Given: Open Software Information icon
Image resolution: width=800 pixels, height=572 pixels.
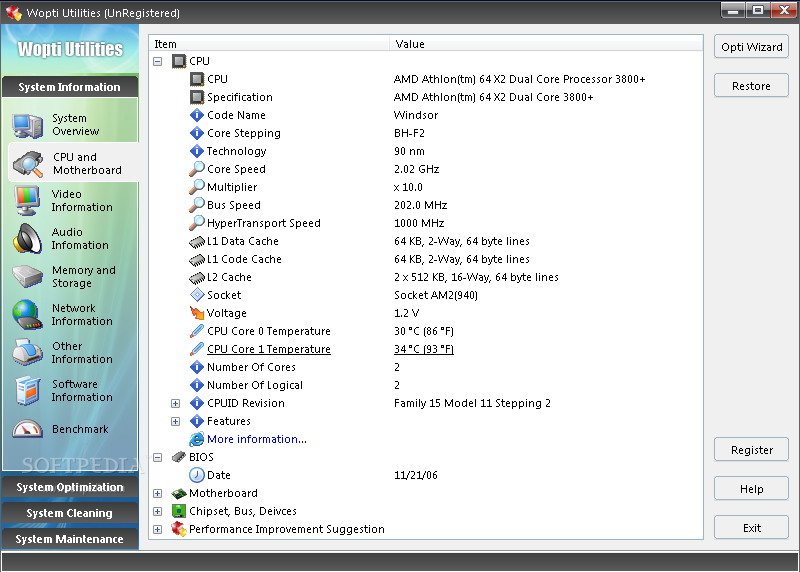Looking at the screenshot, I should click(28, 390).
